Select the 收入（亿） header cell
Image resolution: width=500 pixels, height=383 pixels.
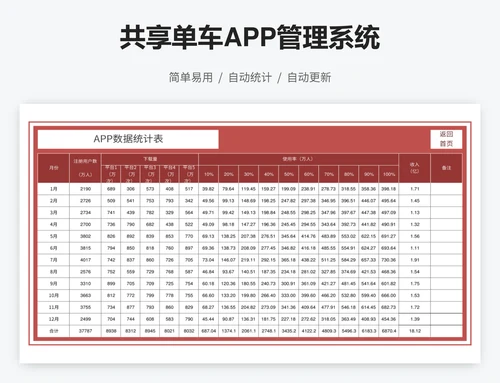[414, 168]
